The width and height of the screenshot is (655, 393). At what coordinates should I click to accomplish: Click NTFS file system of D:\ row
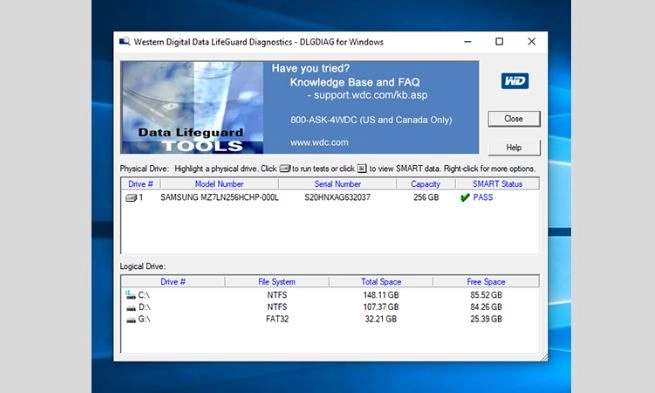(277, 307)
